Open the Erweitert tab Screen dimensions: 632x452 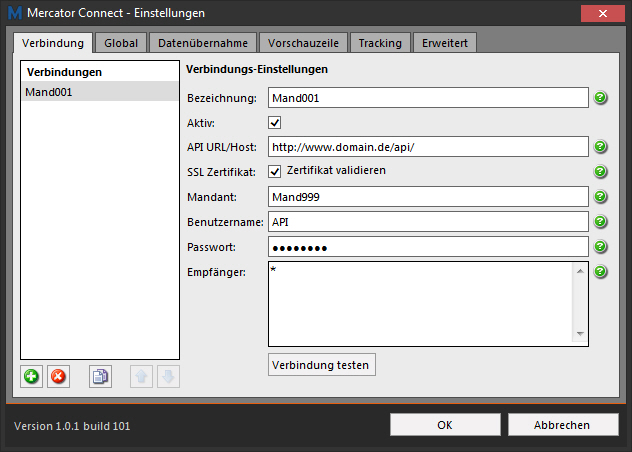click(445, 43)
